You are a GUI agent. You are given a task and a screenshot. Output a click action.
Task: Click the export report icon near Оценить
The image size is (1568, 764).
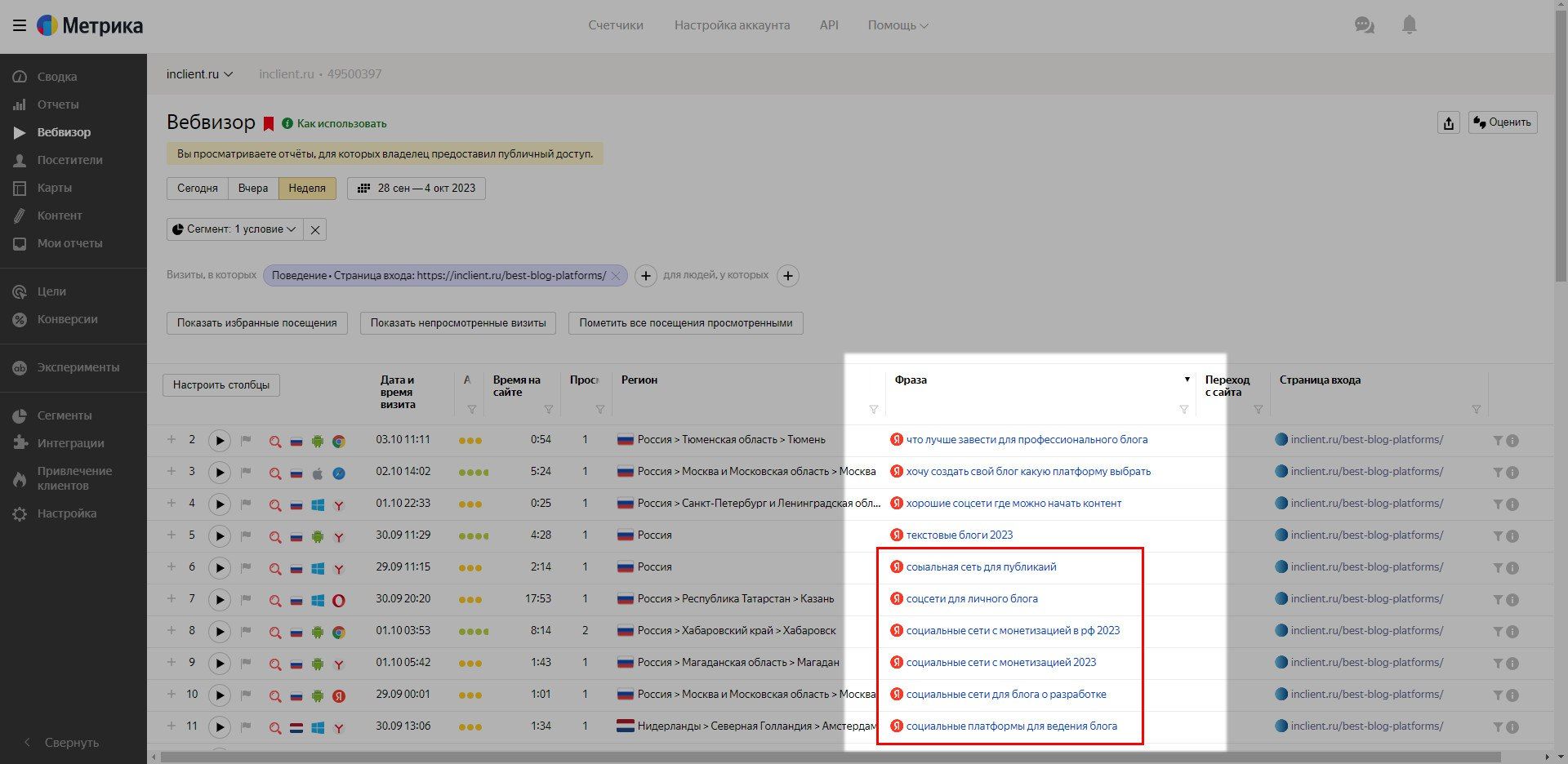click(1448, 122)
